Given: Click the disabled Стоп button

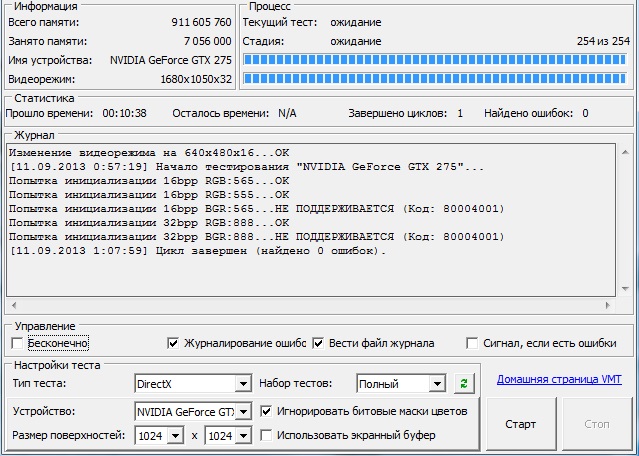Looking at the screenshot, I should [x=597, y=424].
